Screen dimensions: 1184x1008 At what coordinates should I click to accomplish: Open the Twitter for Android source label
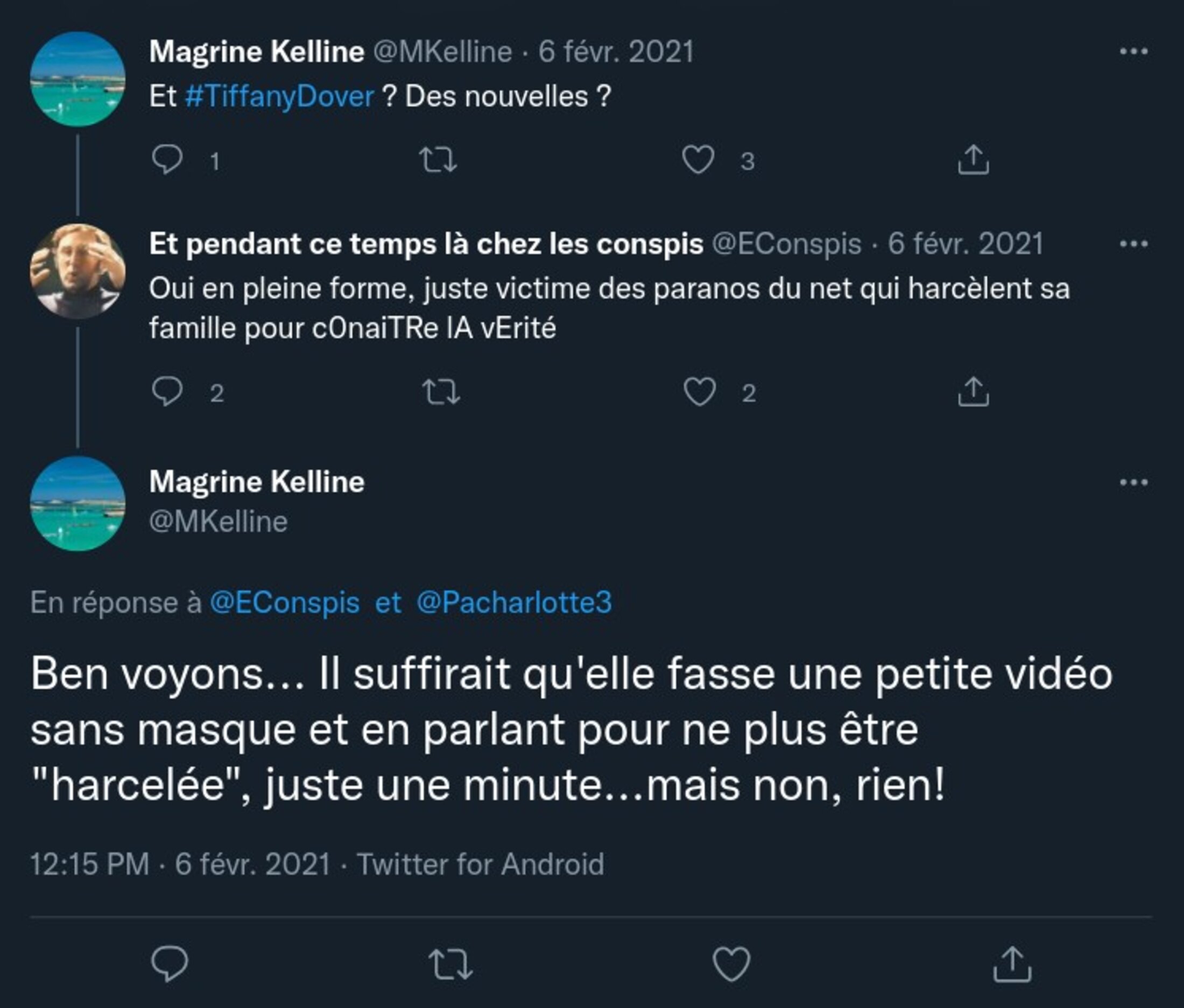tap(480, 863)
